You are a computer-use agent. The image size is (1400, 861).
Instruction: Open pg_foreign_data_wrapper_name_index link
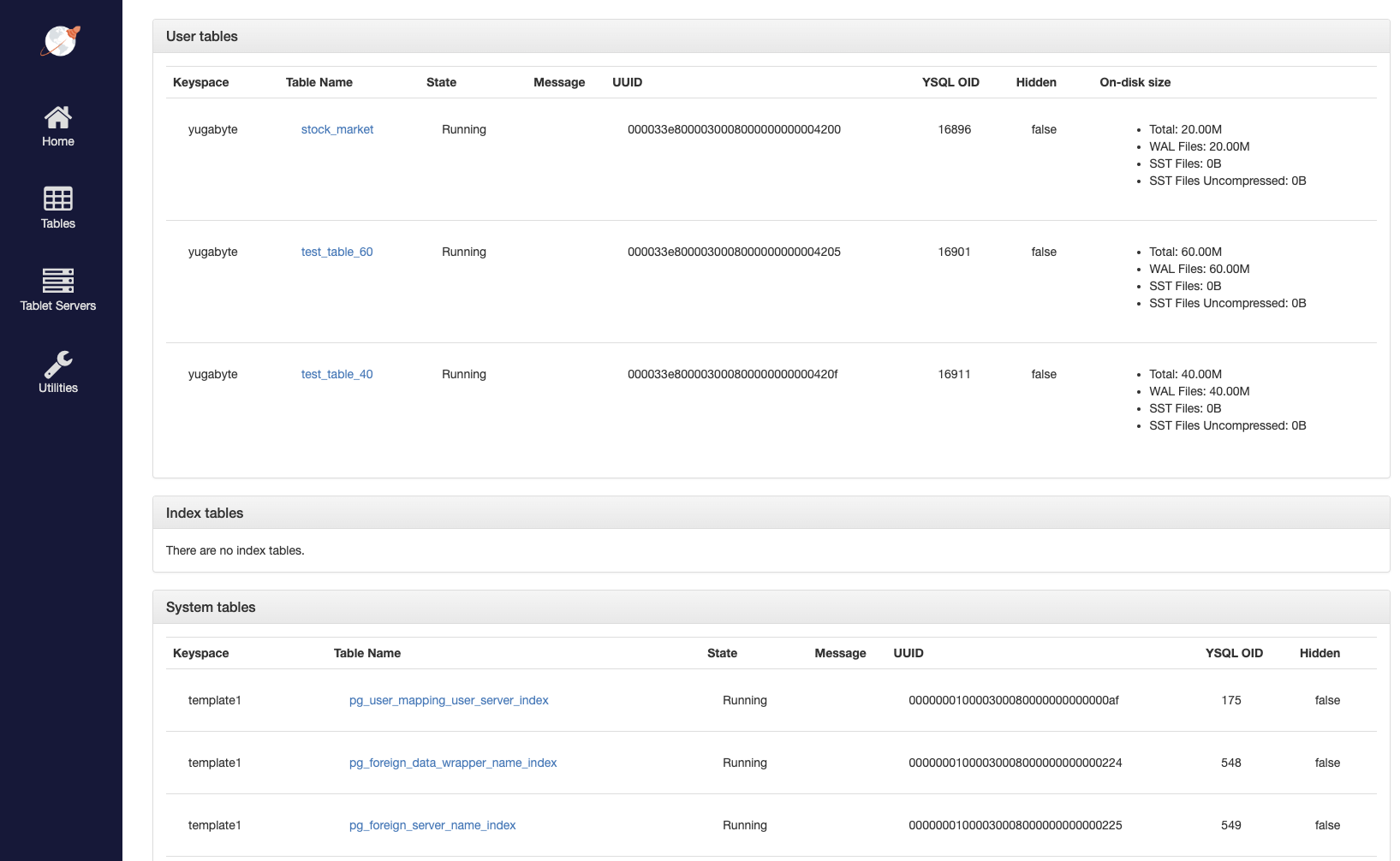click(453, 763)
